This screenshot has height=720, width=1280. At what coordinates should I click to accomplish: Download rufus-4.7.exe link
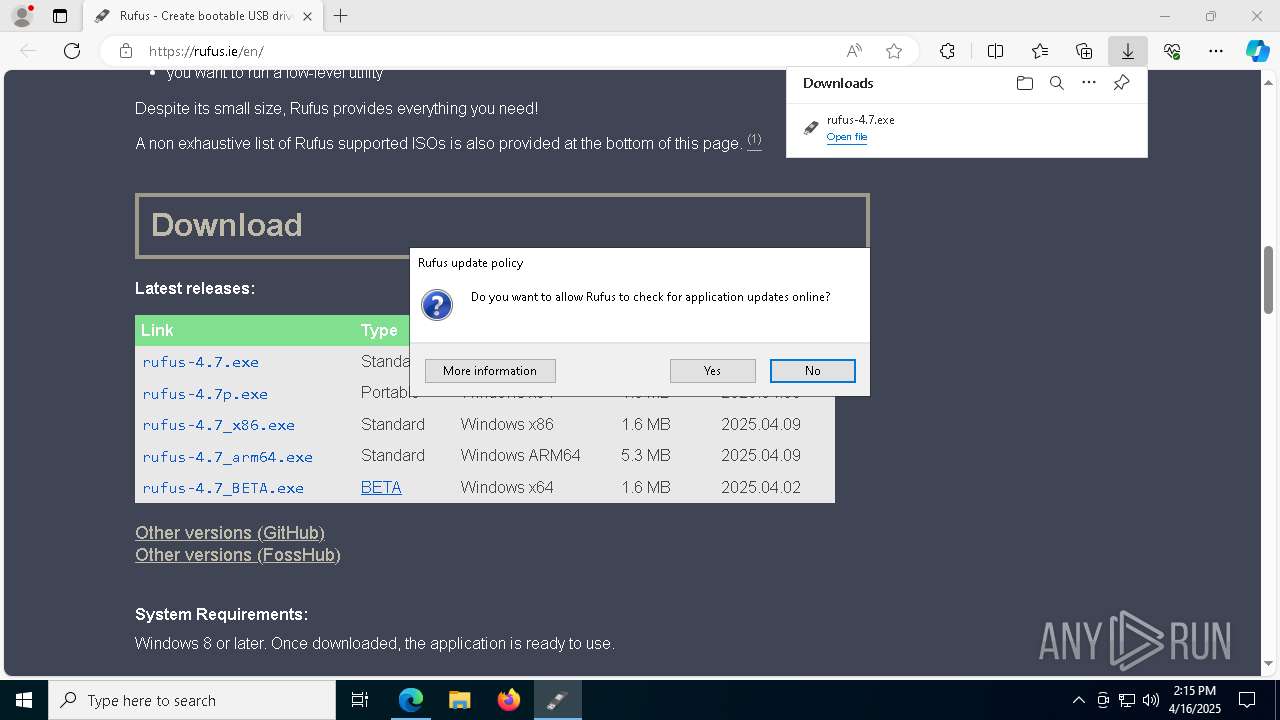point(201,362)
